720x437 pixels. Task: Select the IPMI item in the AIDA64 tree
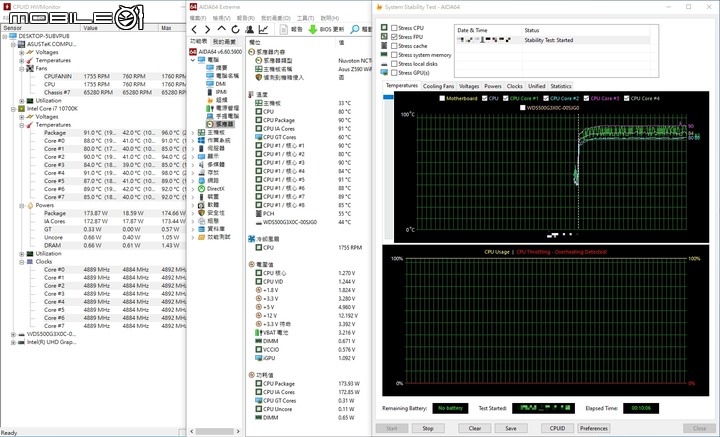[221, 92]
